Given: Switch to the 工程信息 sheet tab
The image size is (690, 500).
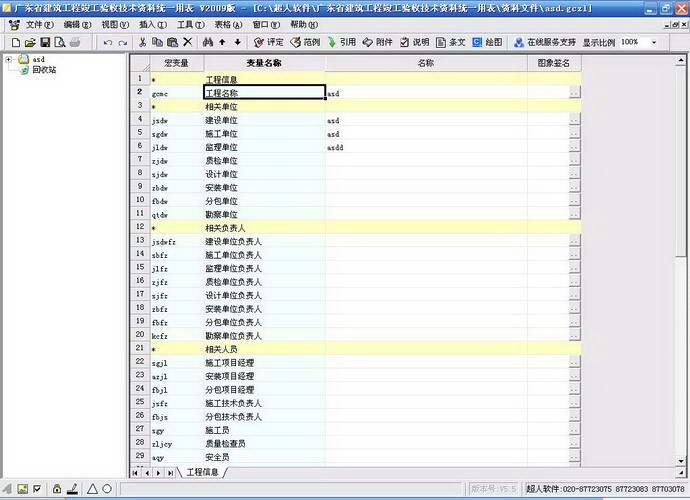Looking at the screenshot, I should point(202,472).
